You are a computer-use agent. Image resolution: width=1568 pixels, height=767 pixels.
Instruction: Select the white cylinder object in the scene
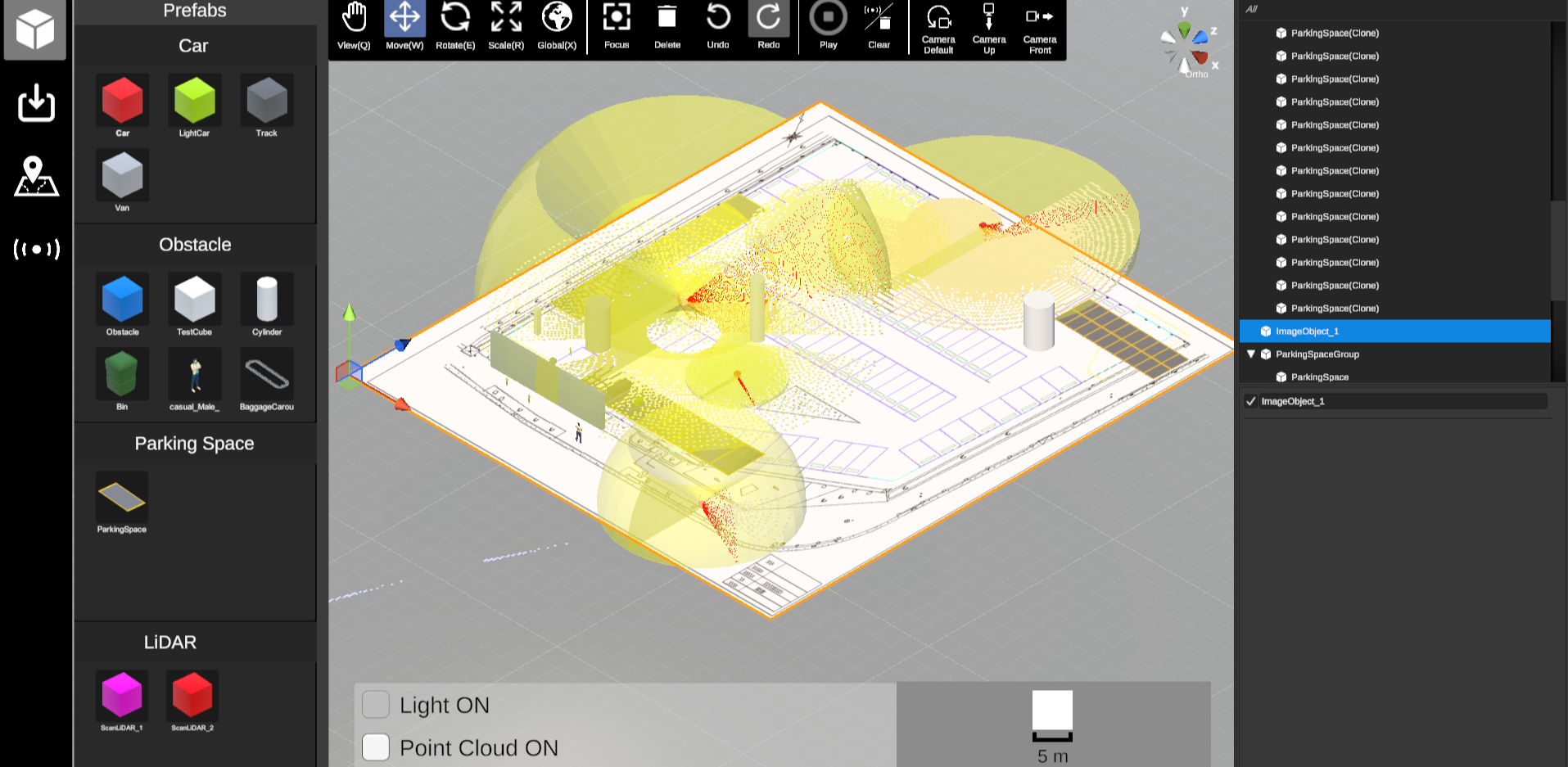1039,321
